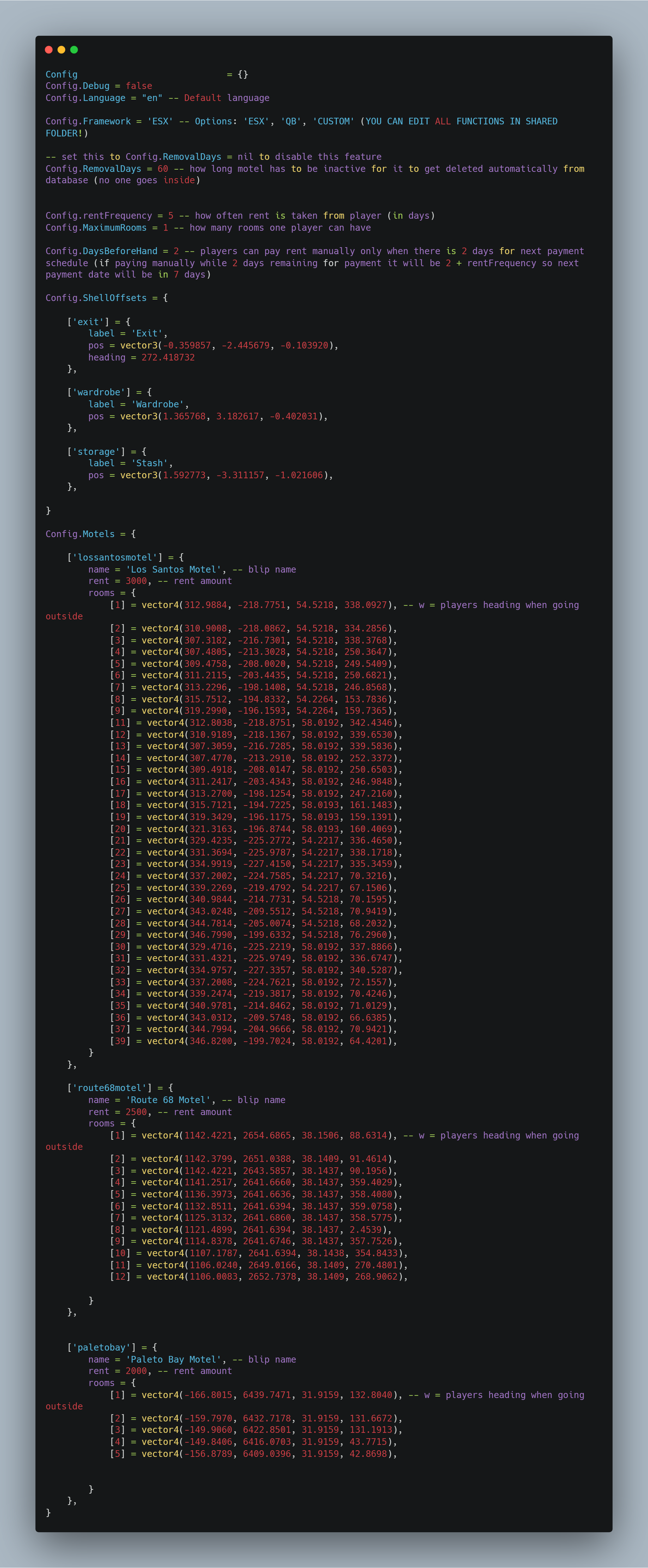The image size is (648, 1568).
Task: Click the red close dot
Action: pos(49,50)
